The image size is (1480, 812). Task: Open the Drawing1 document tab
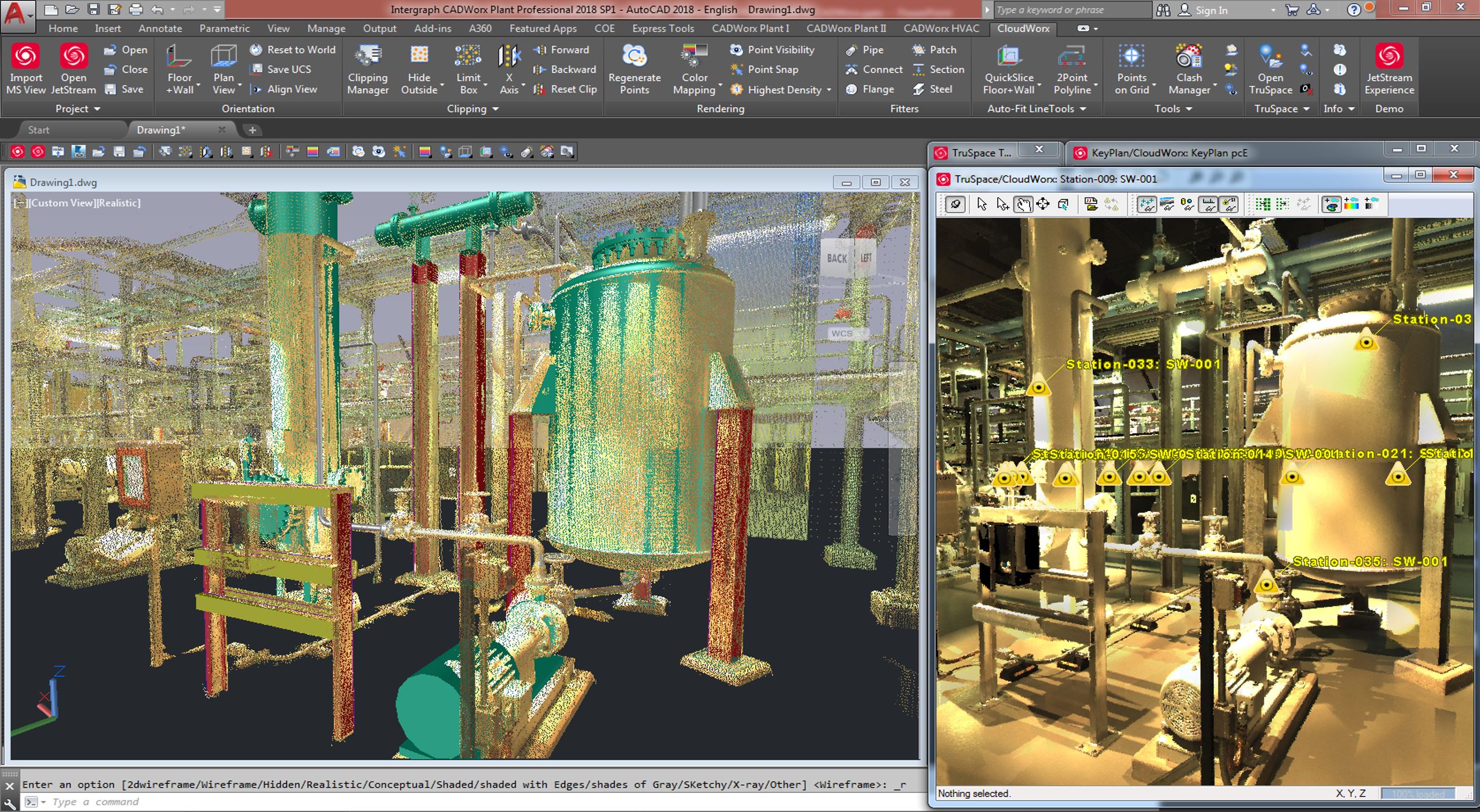tap(161, 130)
